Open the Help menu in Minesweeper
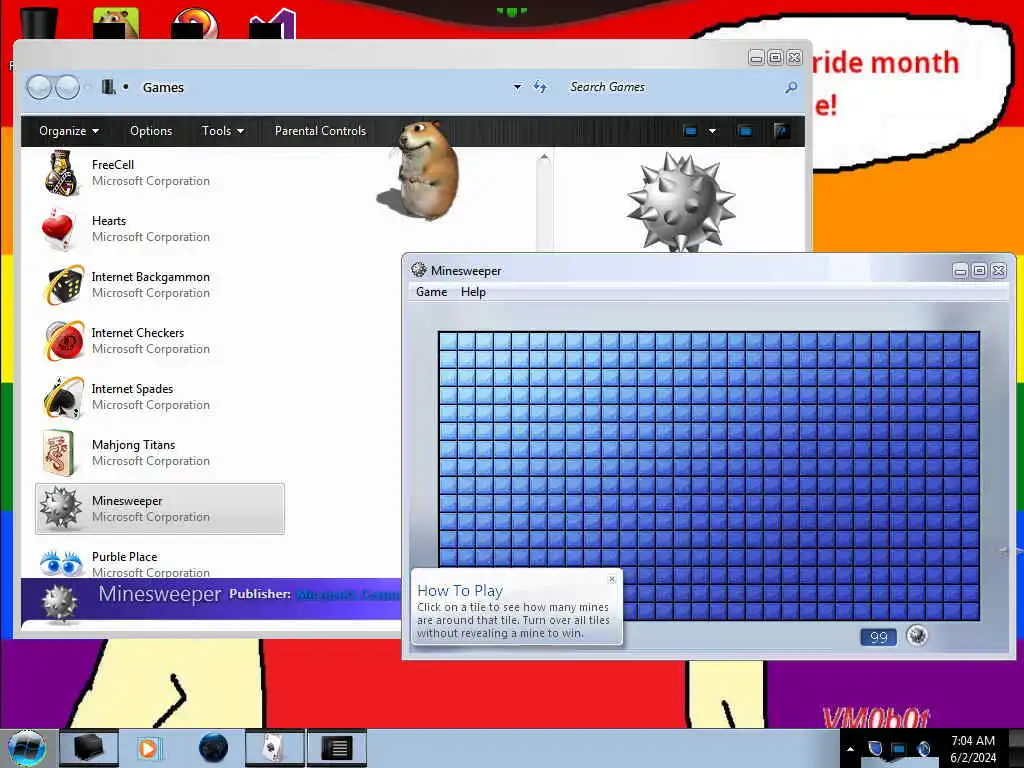Screen dimensions: 1024x768 473,292
